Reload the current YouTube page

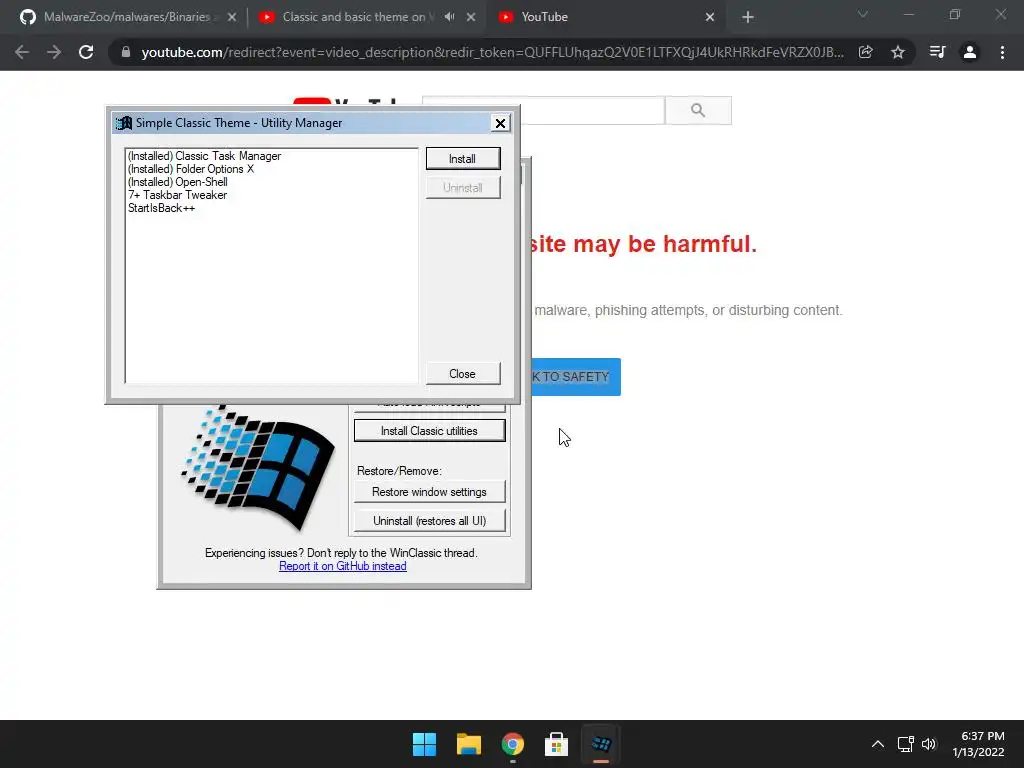(x=86, y=52)
